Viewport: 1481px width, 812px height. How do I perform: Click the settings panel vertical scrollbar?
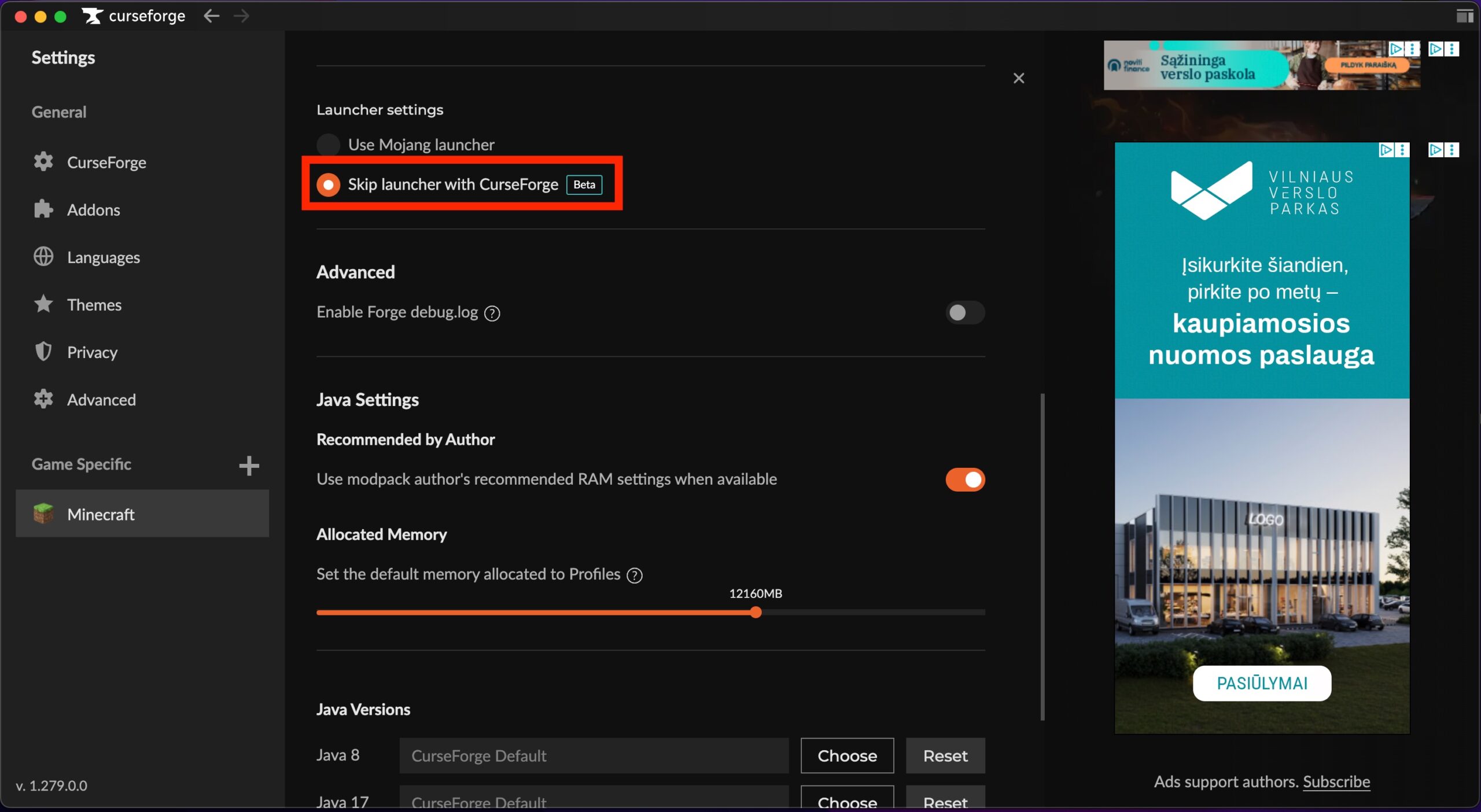1042,557
